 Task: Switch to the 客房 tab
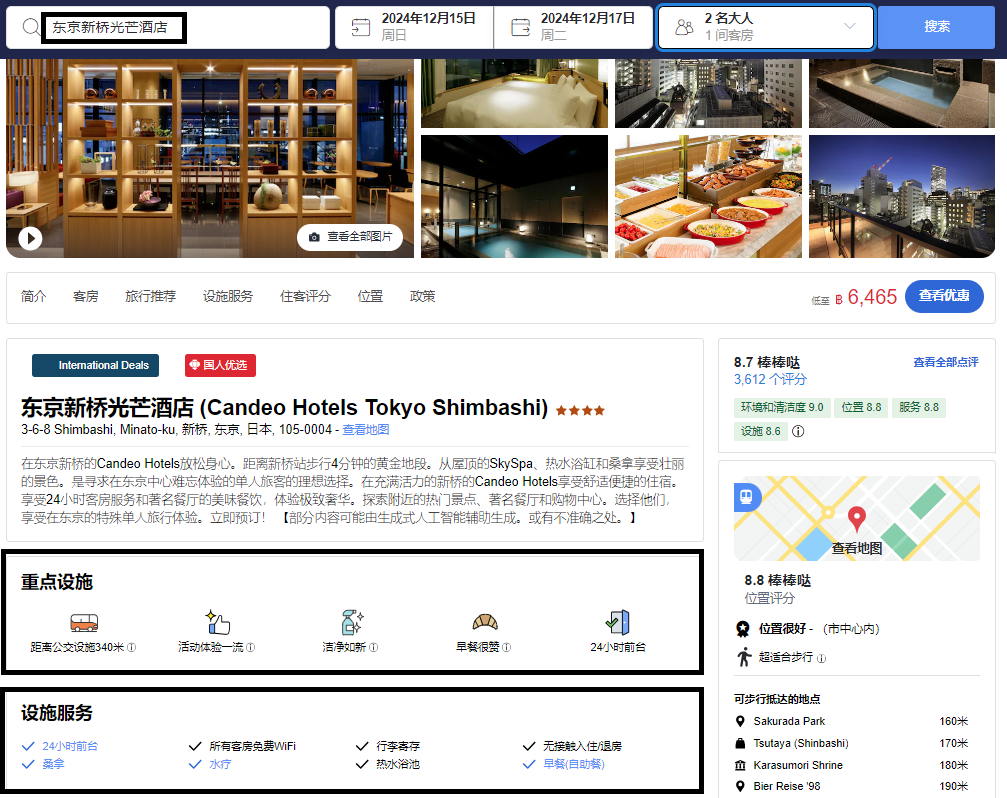point(85,296)
